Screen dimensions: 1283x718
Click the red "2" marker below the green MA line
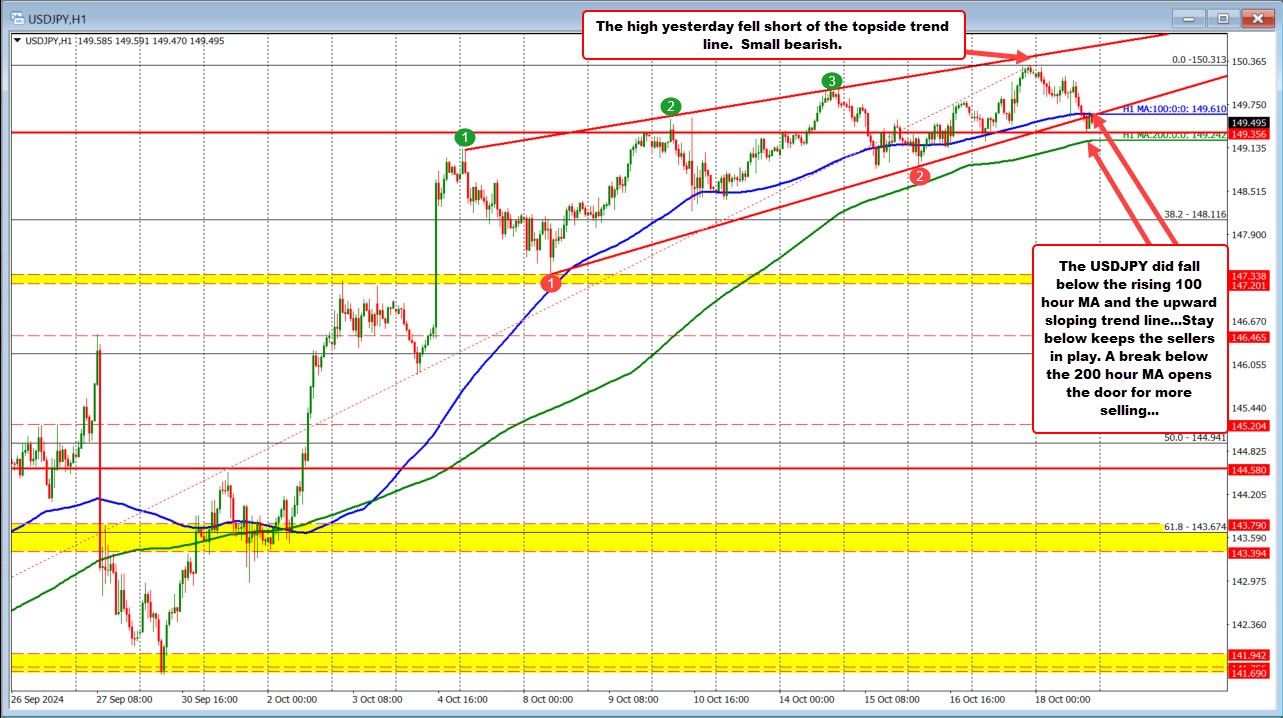click(x=918, y=175)
